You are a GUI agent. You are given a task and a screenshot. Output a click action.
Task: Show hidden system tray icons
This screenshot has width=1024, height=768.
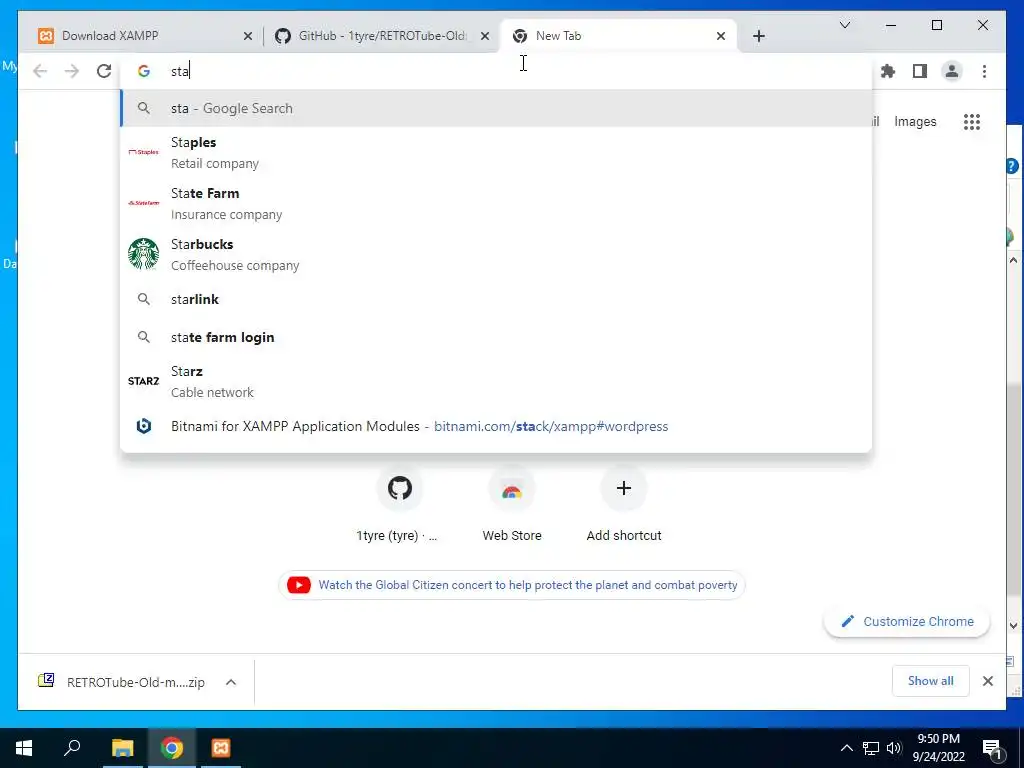coord(846,748)
